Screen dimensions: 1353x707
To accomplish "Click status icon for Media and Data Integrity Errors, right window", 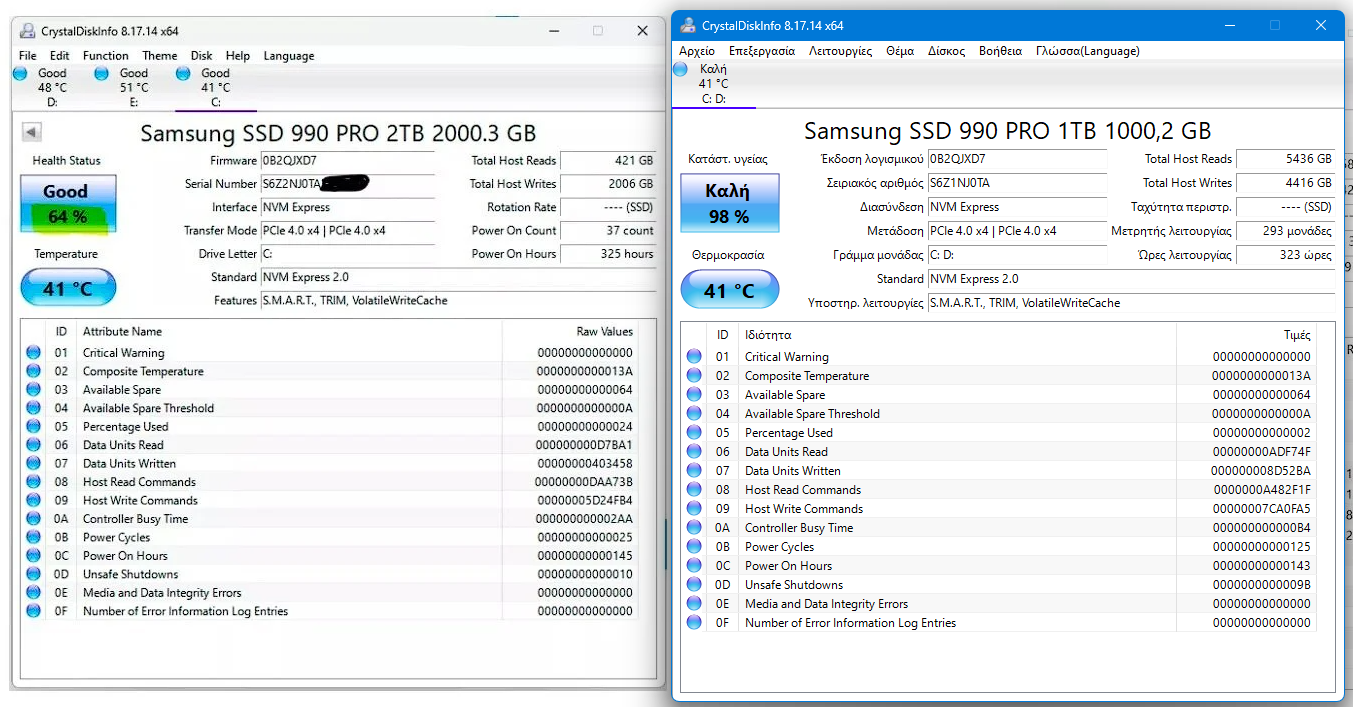I will 694,604.
